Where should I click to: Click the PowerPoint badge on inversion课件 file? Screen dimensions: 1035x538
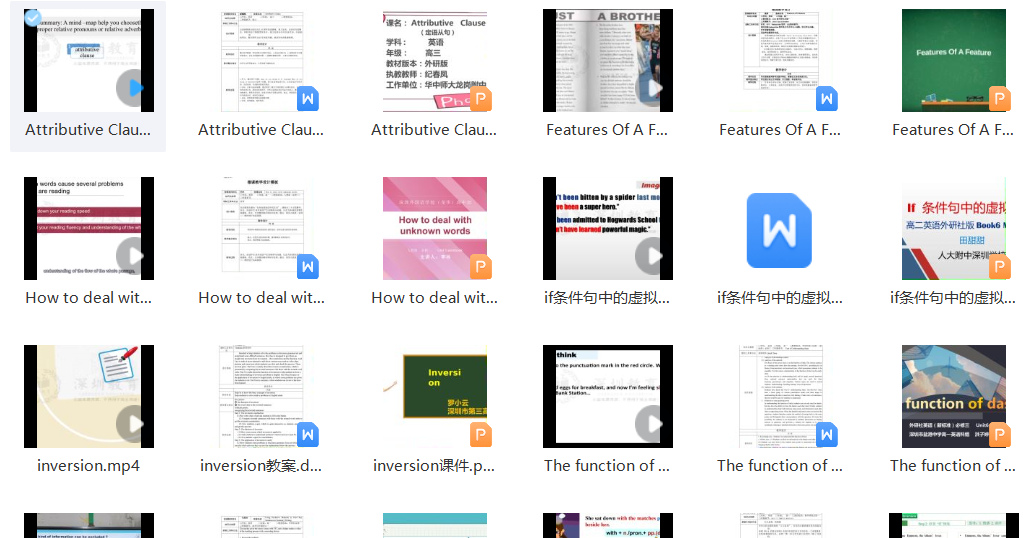[x=481, y=435]
